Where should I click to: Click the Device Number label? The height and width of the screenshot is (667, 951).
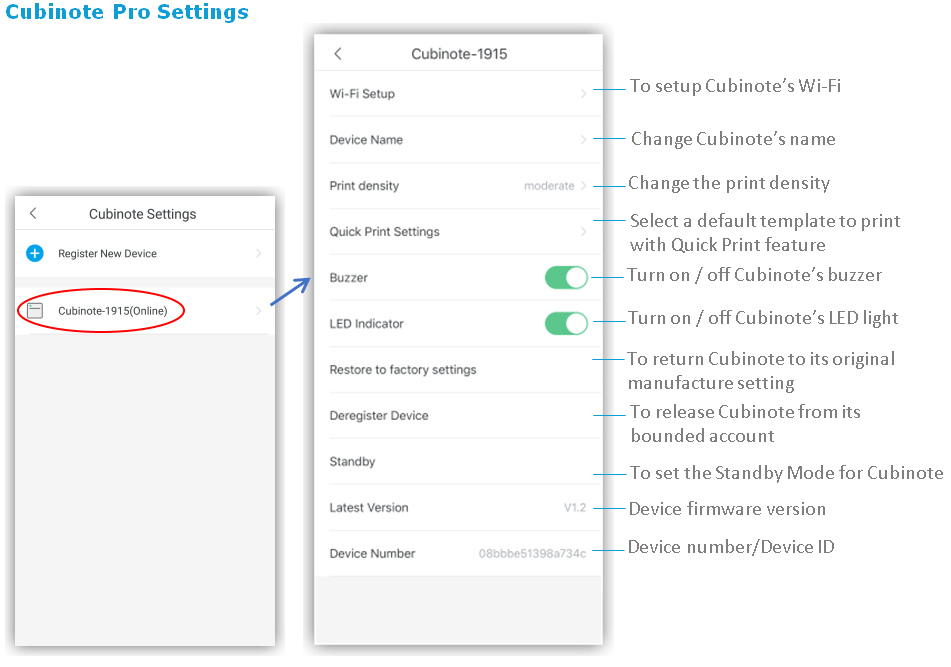click(x=372, y=554)
